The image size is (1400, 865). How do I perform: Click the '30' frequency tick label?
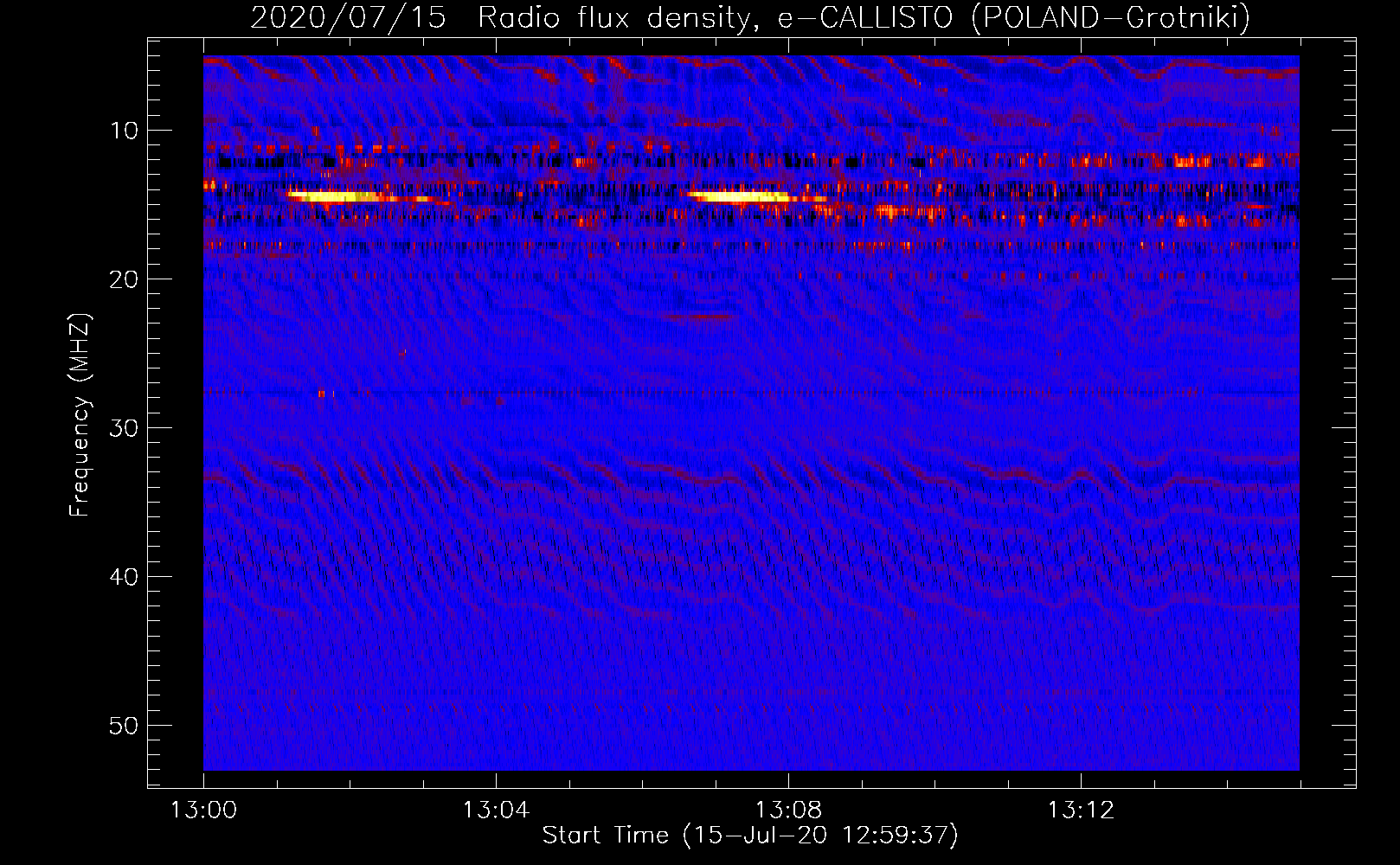pos(125,428)
